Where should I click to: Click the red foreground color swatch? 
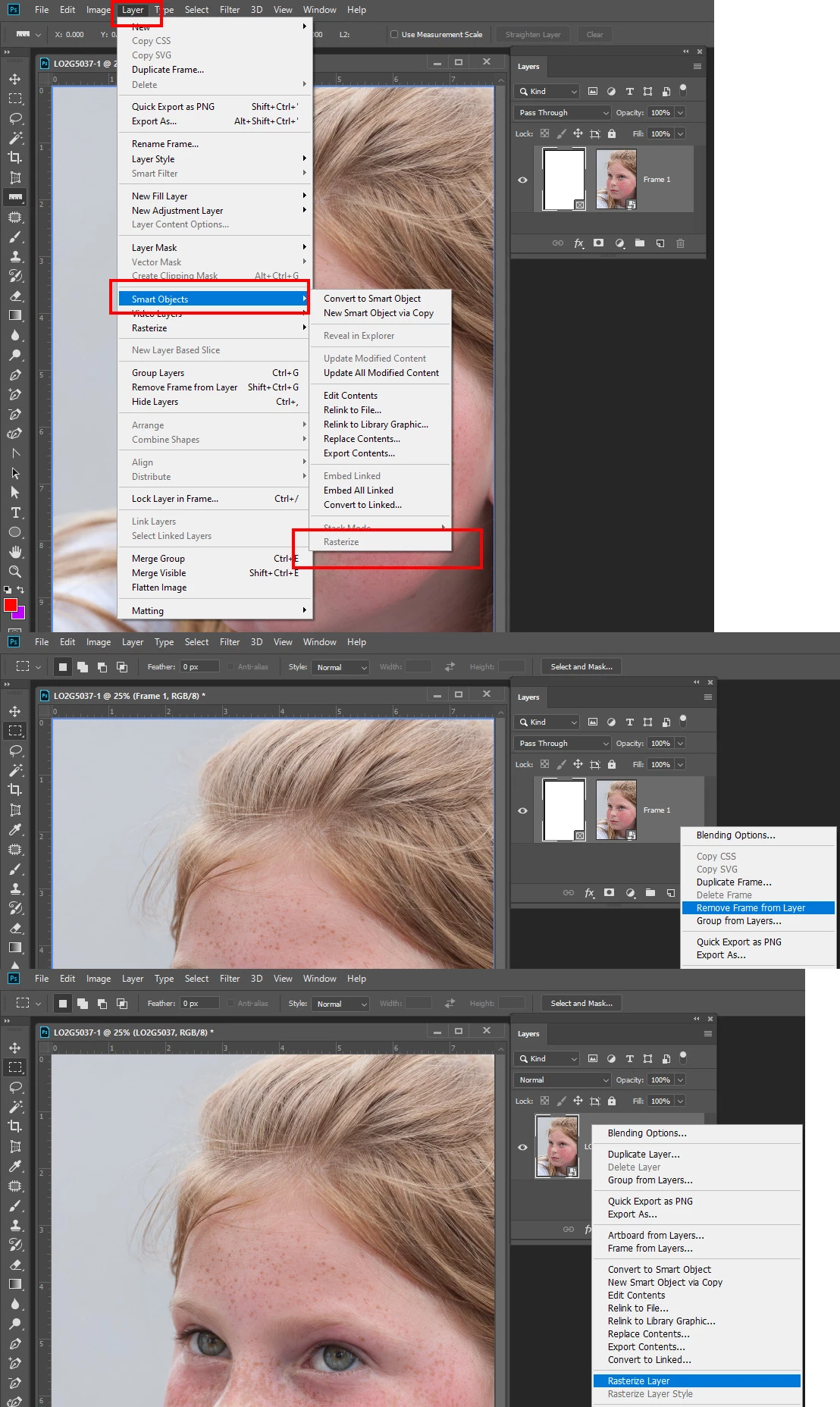coord(10,604)
